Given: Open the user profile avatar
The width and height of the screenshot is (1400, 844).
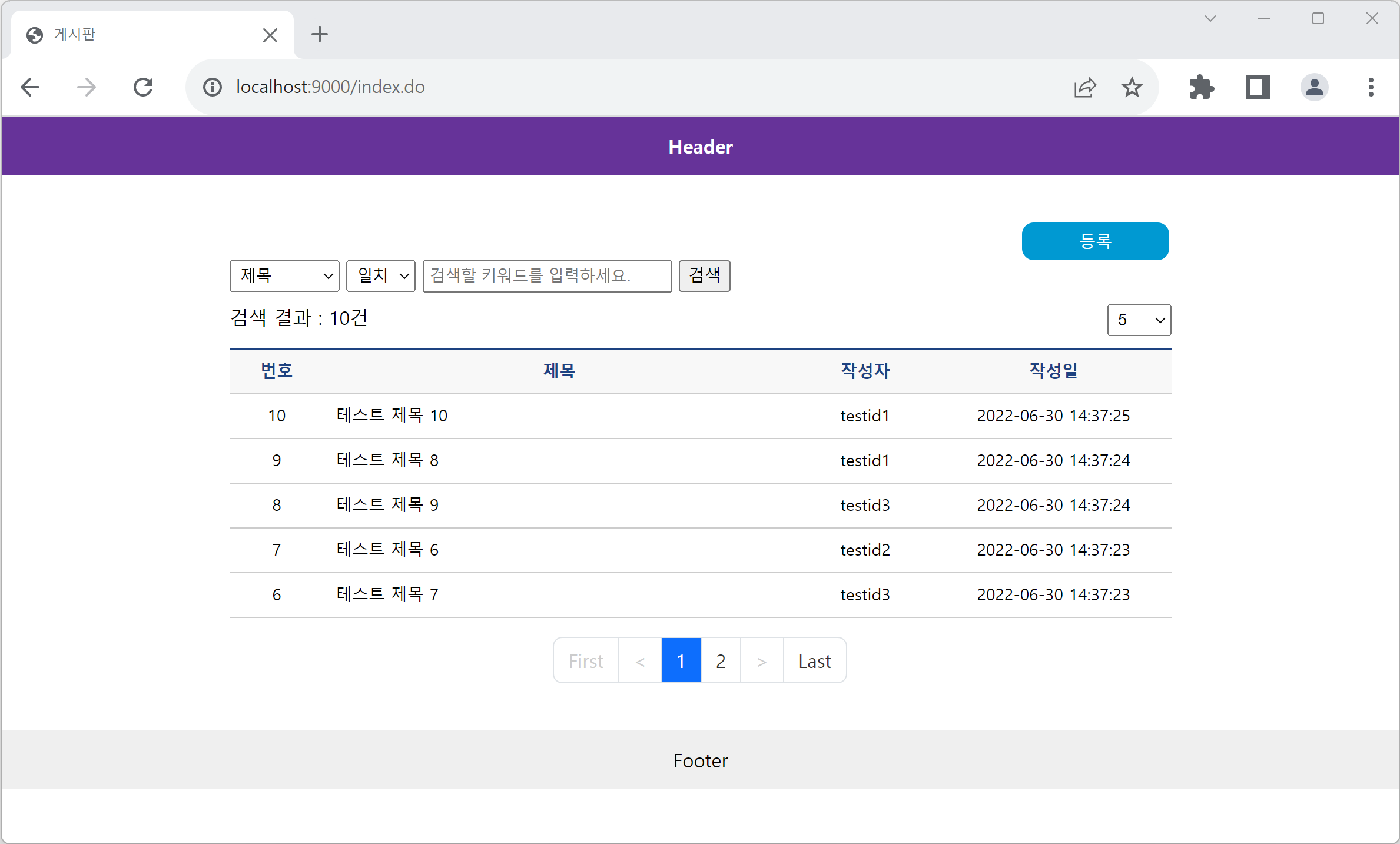Looking at the screenshot, I should [x=1314, y=87].
